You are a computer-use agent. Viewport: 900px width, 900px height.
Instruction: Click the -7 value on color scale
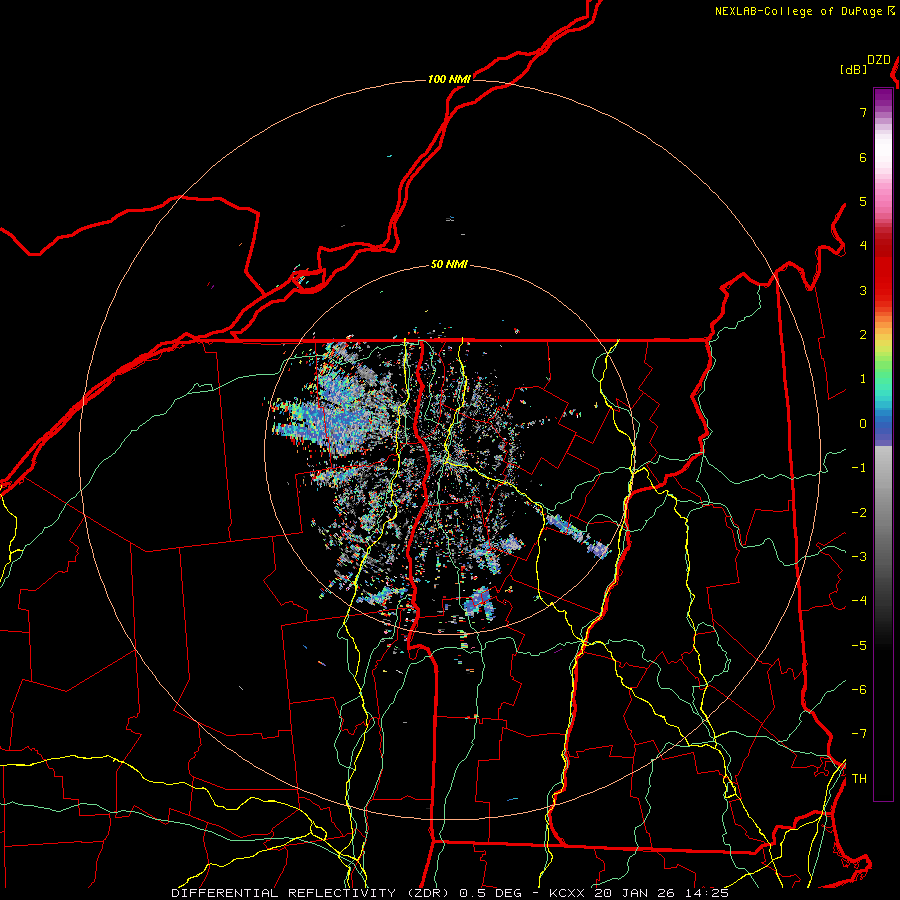pyautogui.click(x=859, y=734)
